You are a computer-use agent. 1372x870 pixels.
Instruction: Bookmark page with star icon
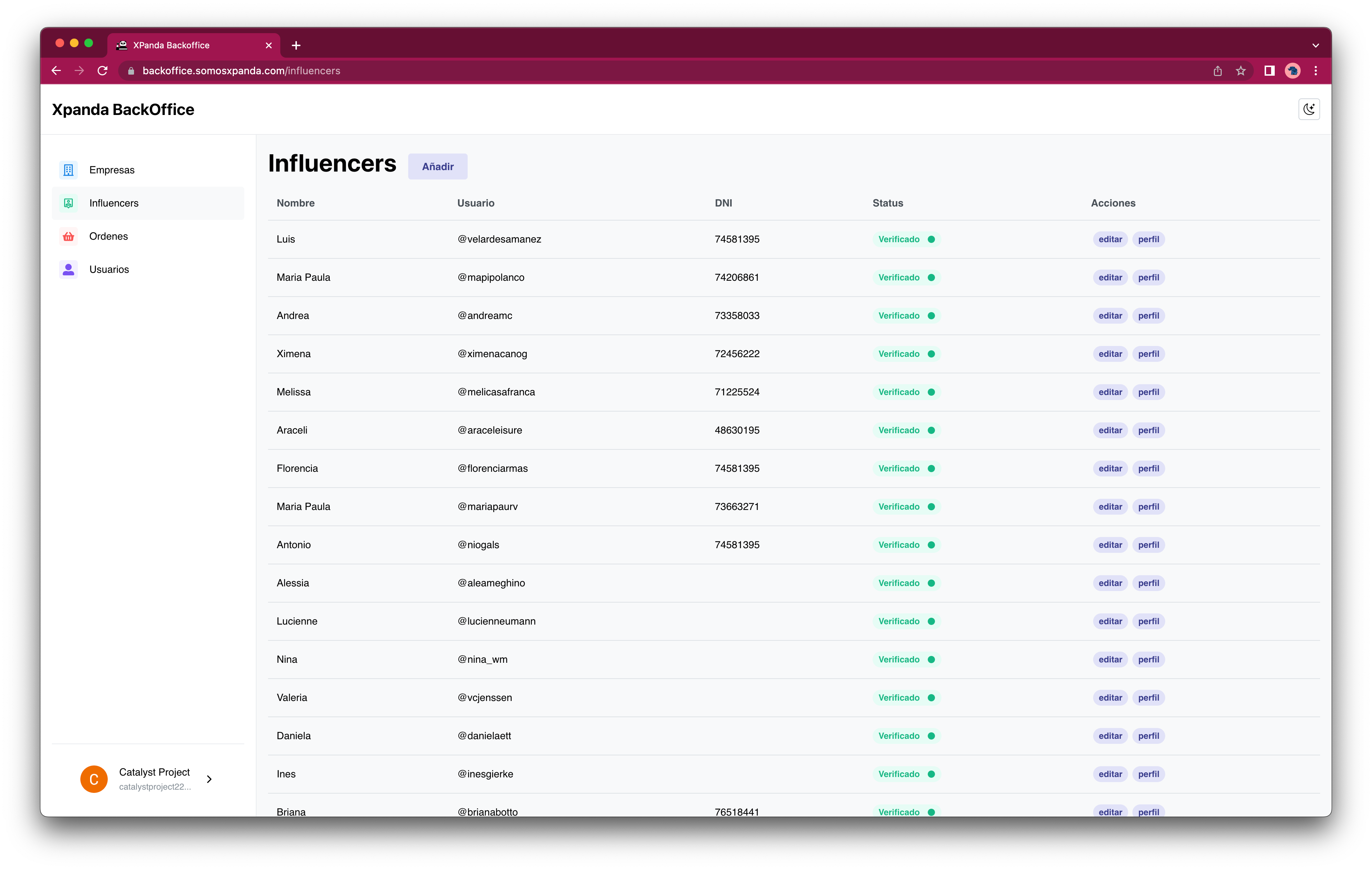[x=1240, y=71]
